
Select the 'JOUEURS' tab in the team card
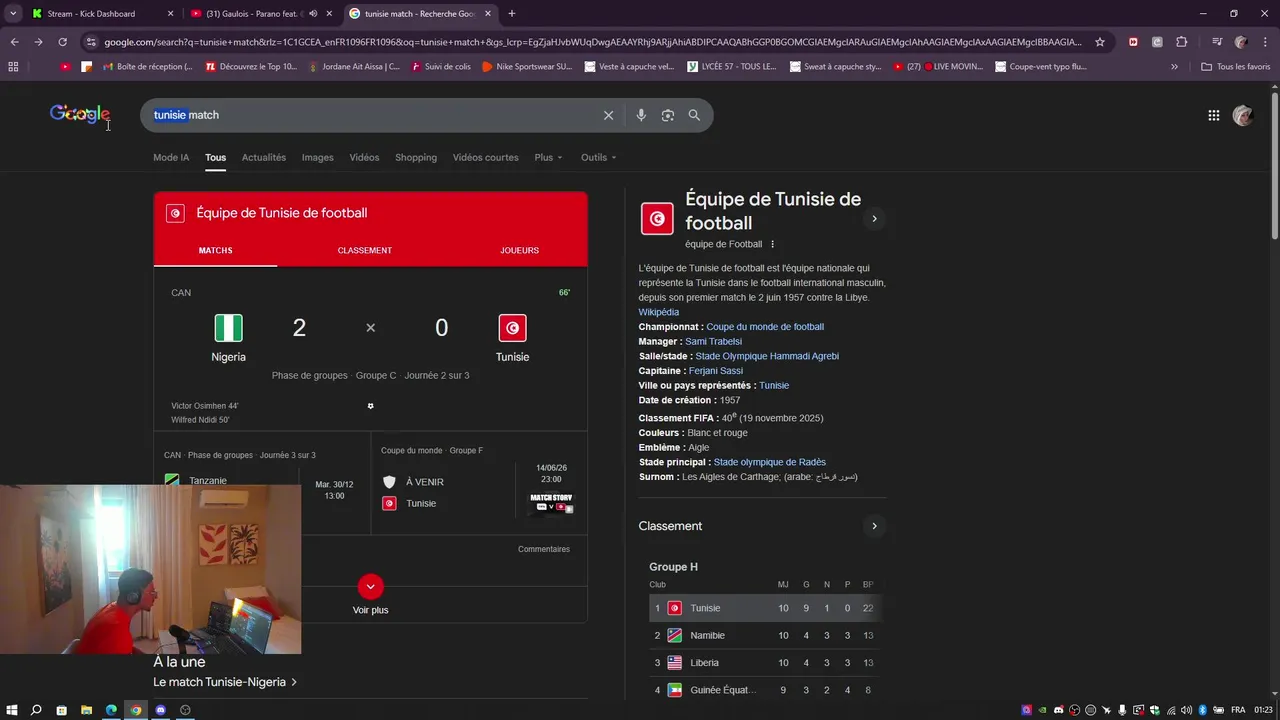click(x=519, y=250)
